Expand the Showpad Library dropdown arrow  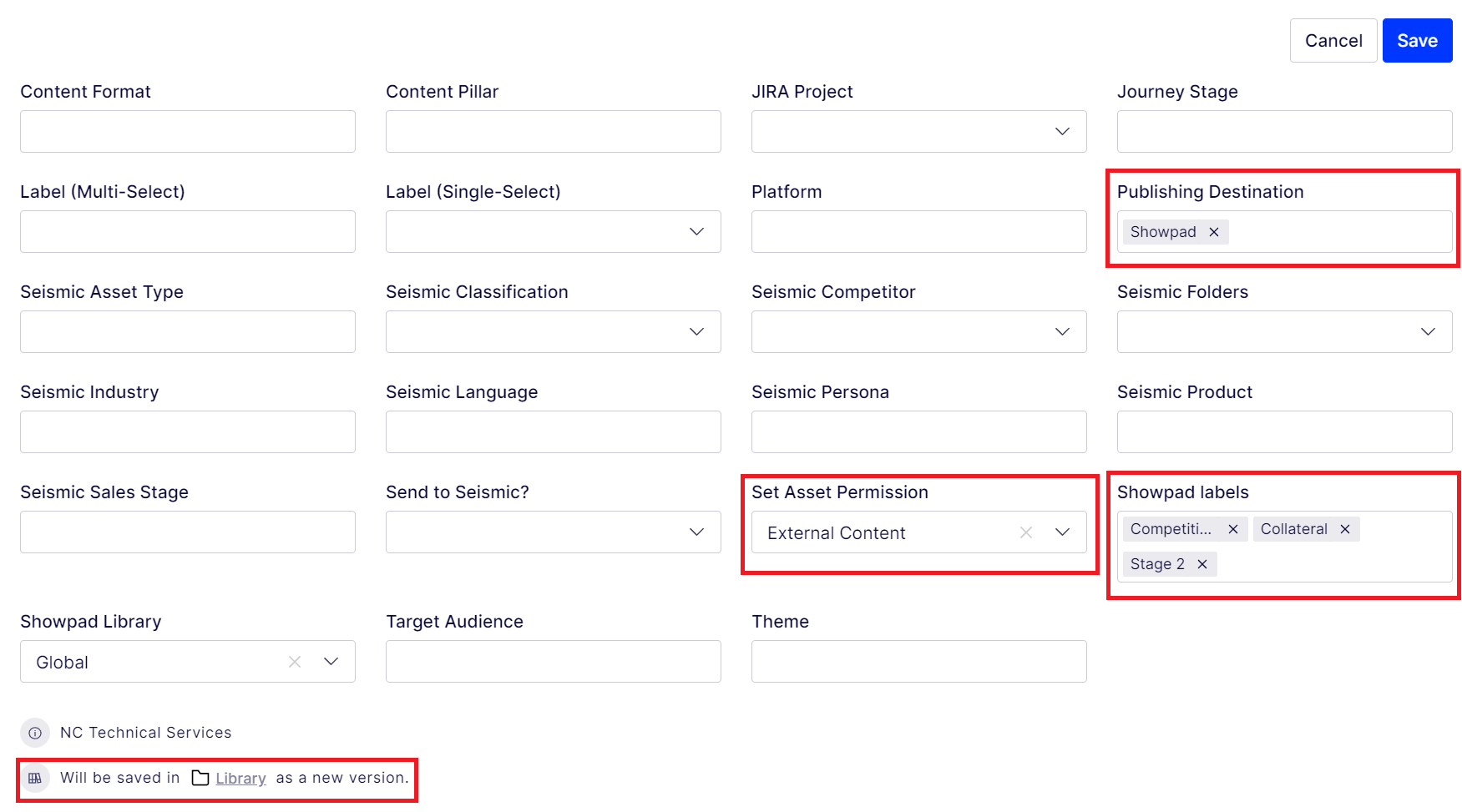(331, 662)
